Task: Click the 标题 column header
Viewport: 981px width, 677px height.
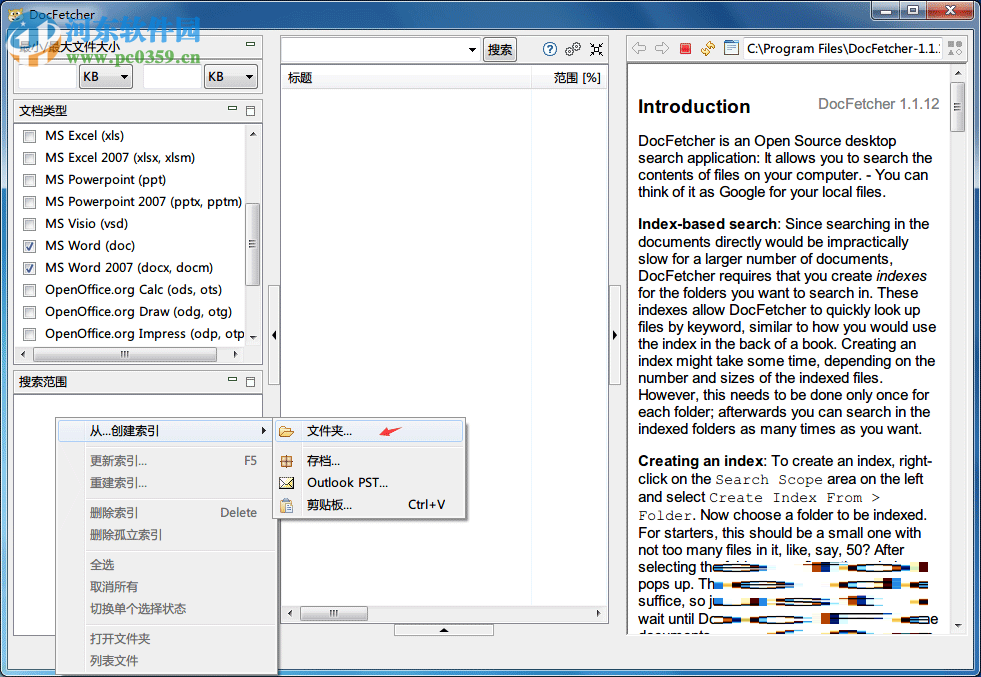Action: (x=407, y=78)
